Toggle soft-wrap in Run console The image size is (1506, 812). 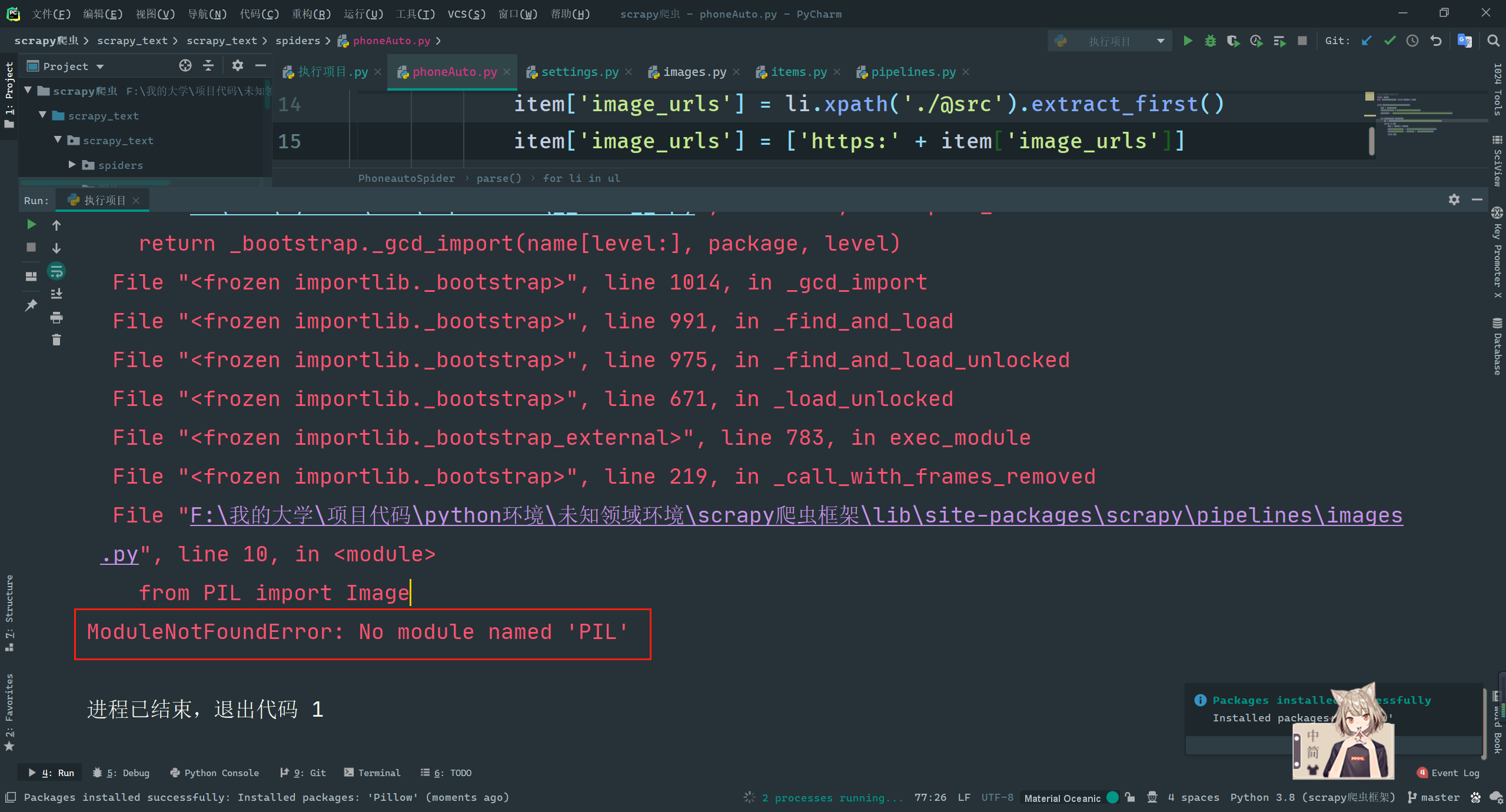click(56, 271)
